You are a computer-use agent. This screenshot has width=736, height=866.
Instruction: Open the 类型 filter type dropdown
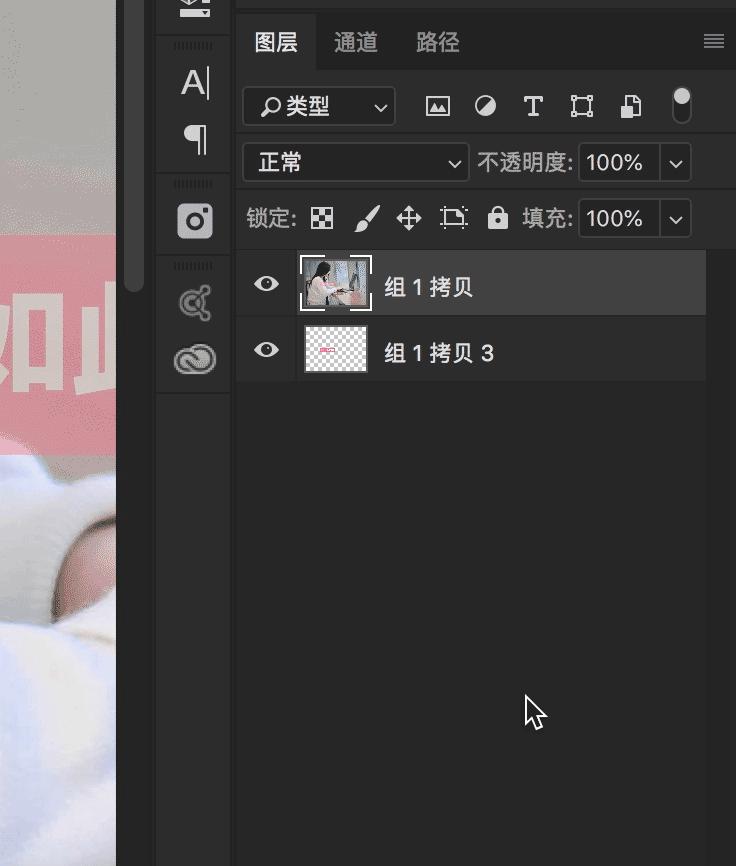click(x=319, y=106)
